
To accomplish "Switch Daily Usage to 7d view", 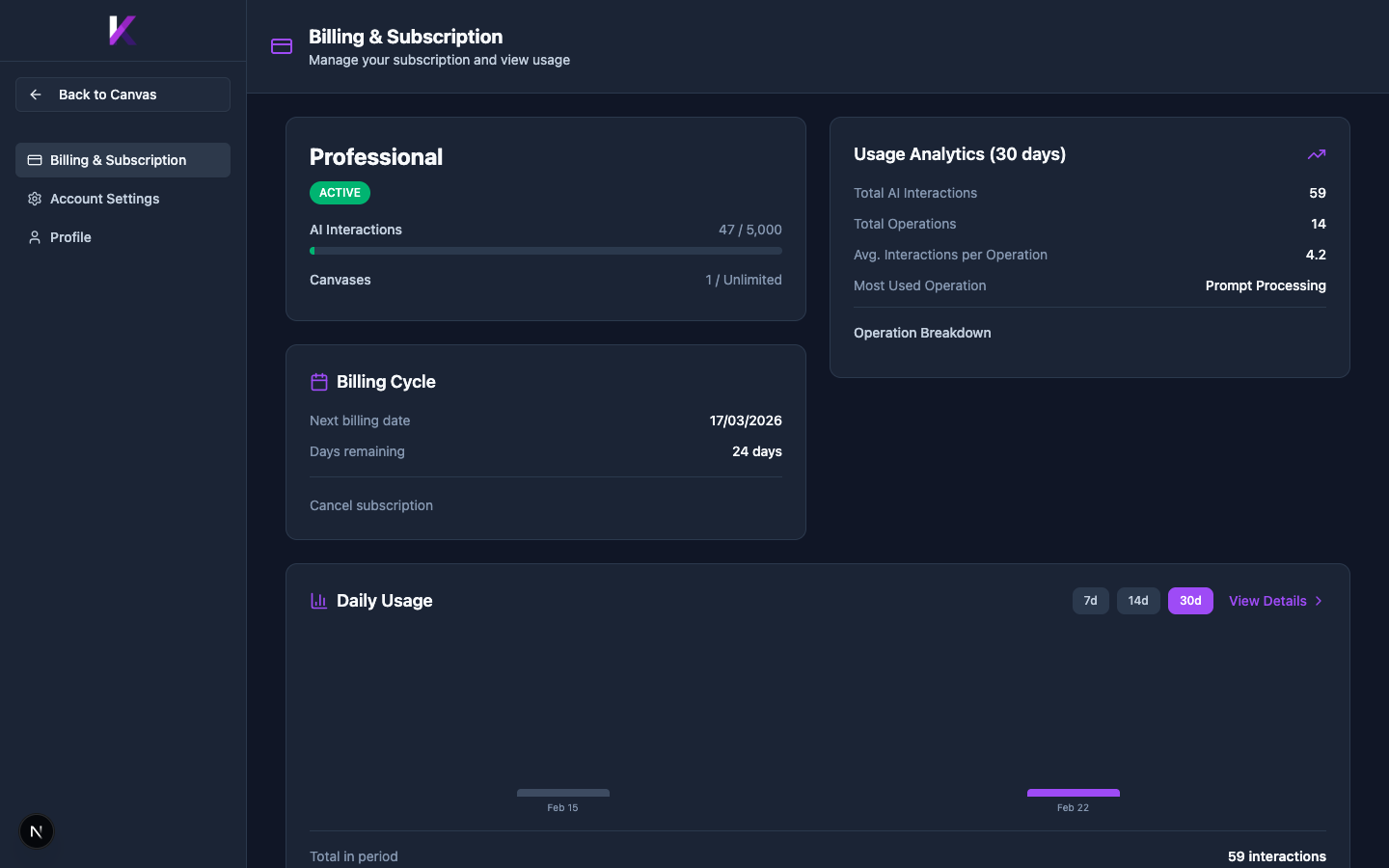I will 1090,600.
